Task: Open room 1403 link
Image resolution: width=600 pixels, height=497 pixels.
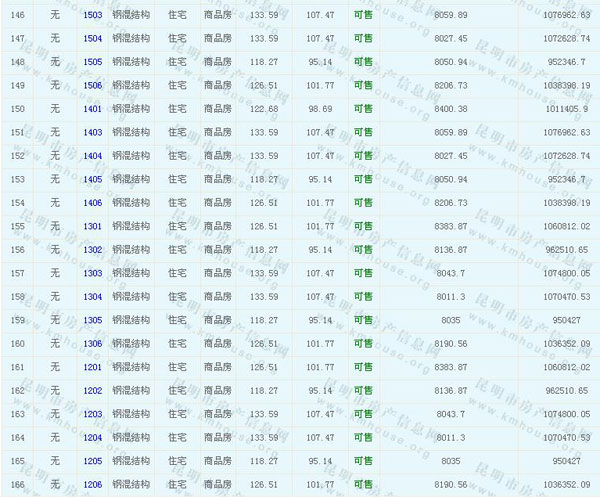Action: click(92, 132)
